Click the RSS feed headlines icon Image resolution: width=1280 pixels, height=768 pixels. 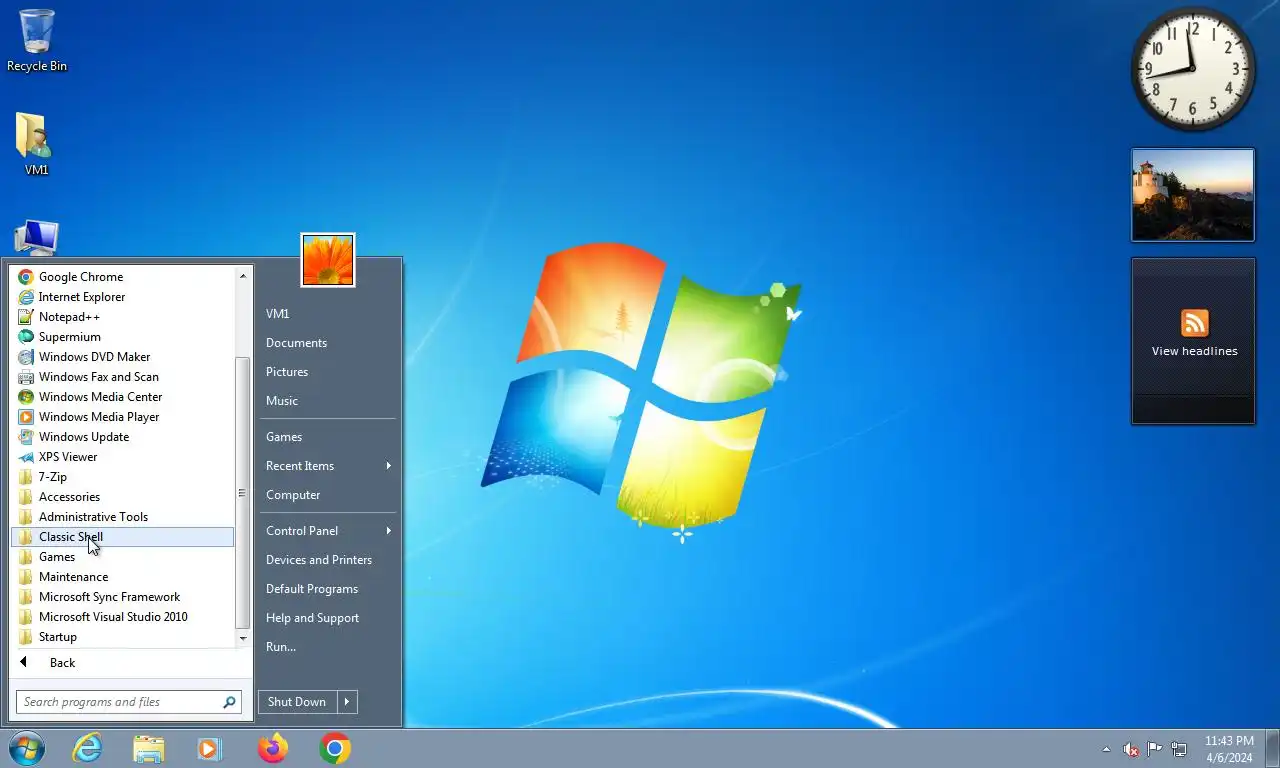(1194, 323)
